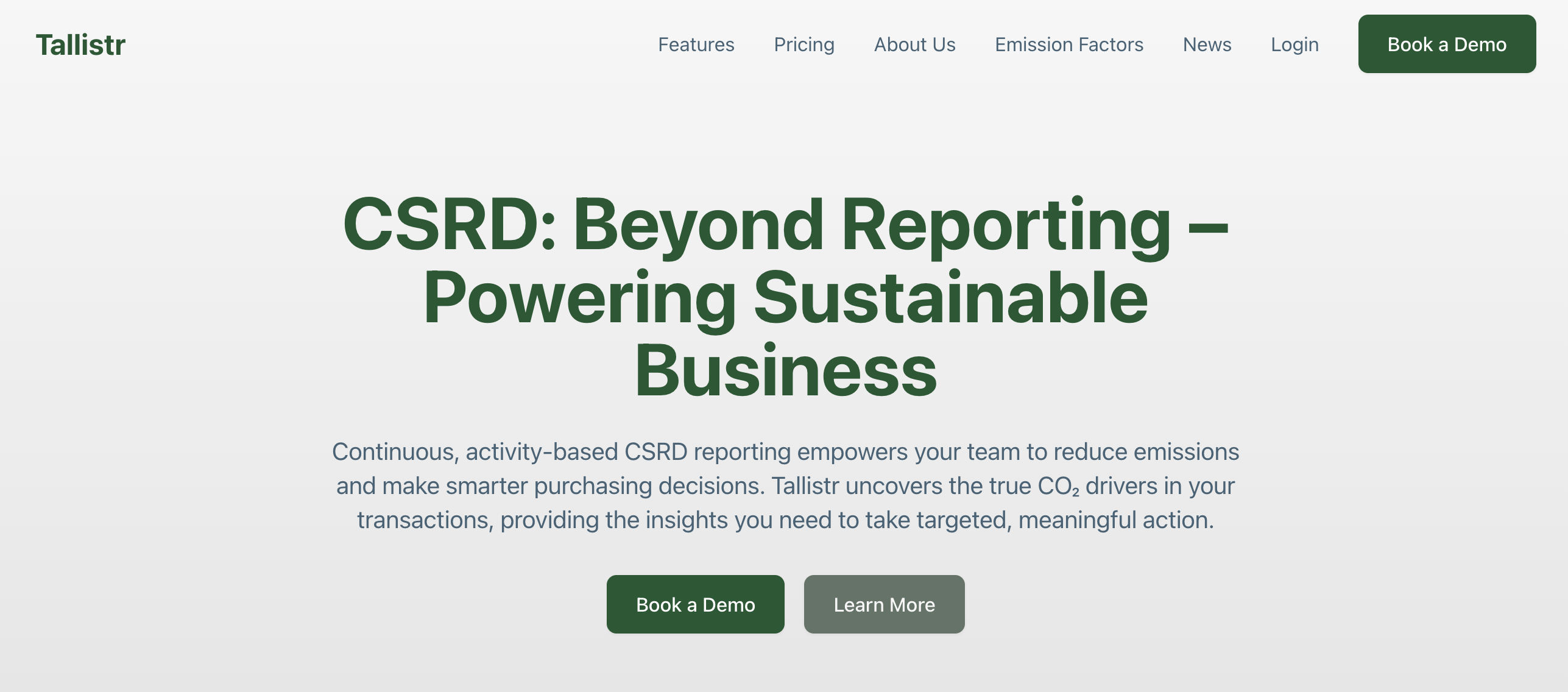Click the word CSRD in the headline
Screen dimensions: 1568x692
[440, 224]
